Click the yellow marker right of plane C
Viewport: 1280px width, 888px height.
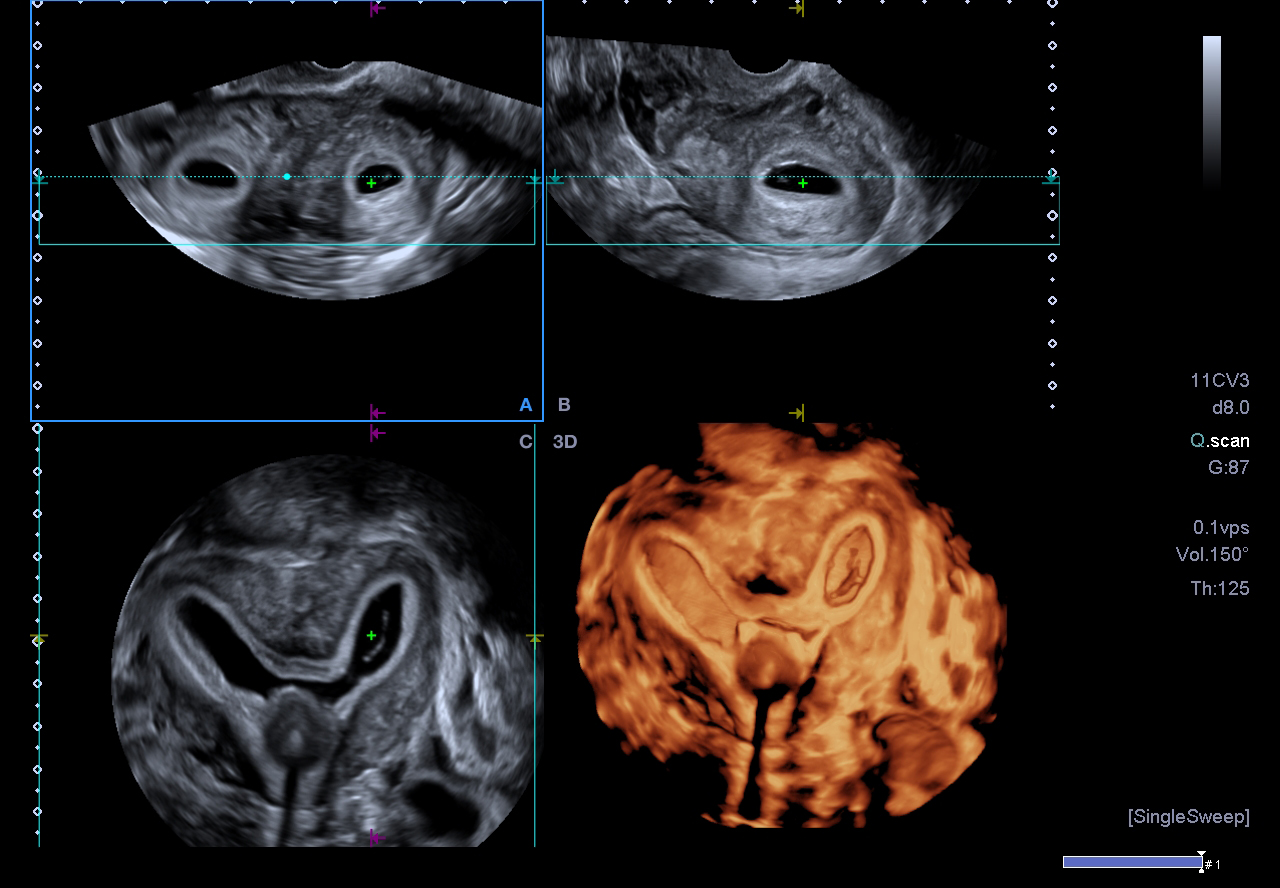pyautogui.click(x=535, y=638)
